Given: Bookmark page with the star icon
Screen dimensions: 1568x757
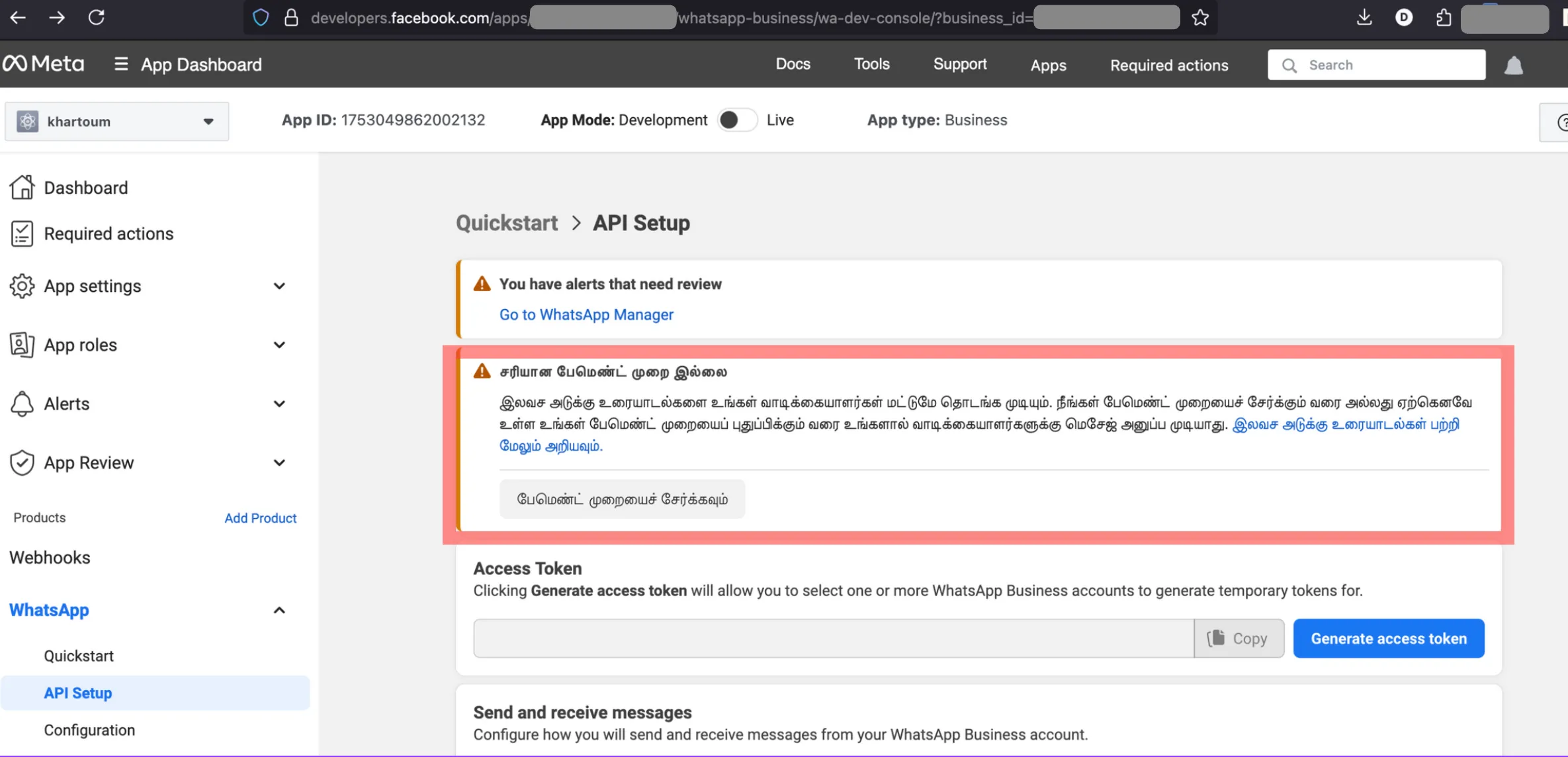Looking at the screenshot, I should point(1200,18).
